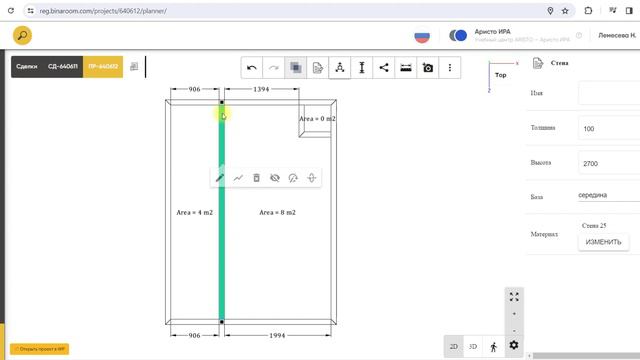Screen dimensions: 640x360
Task: Hide the selected wall with eye icon
Action: (x=275, y=178)
